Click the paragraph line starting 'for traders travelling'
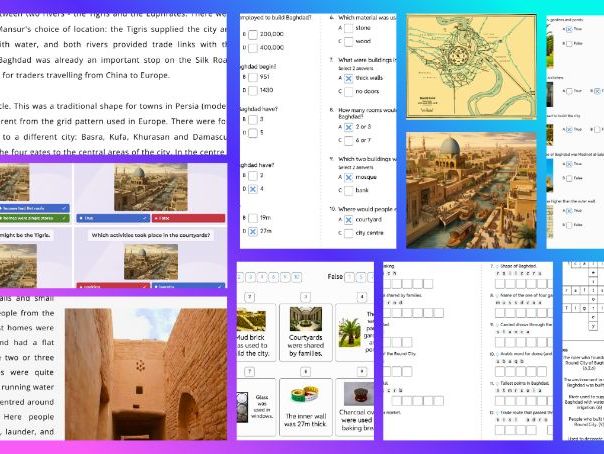 click(x=86, y=75)
